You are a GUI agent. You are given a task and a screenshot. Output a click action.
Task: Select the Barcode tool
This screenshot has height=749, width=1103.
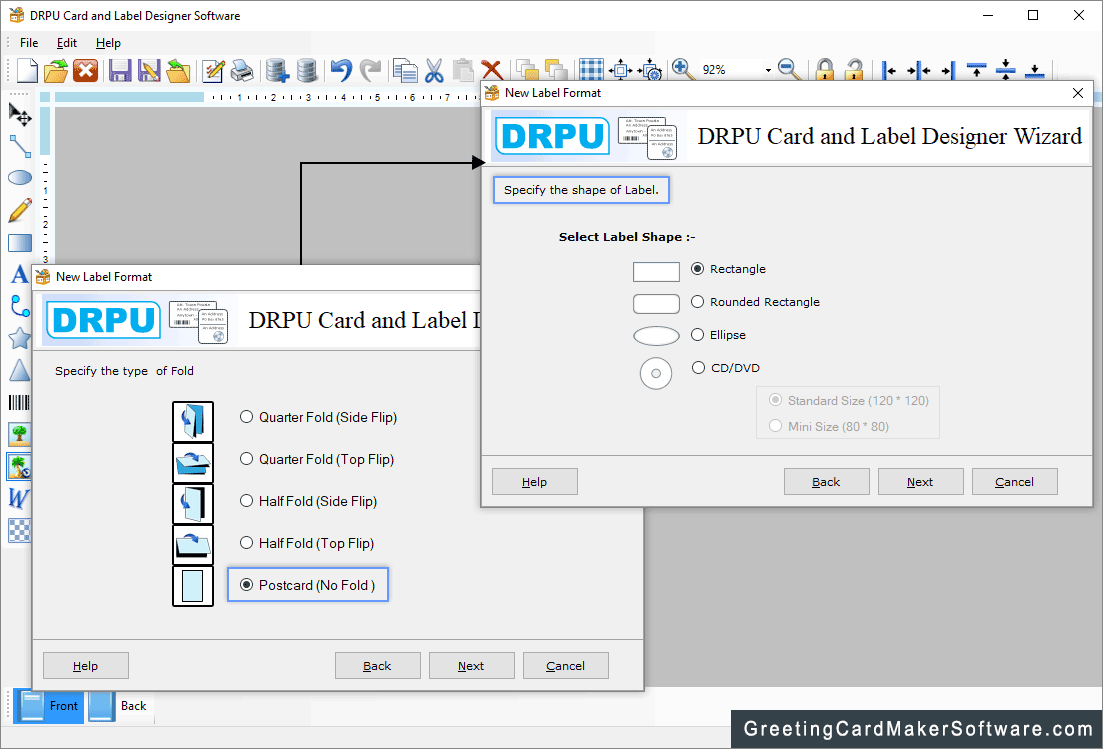[19, 402]
